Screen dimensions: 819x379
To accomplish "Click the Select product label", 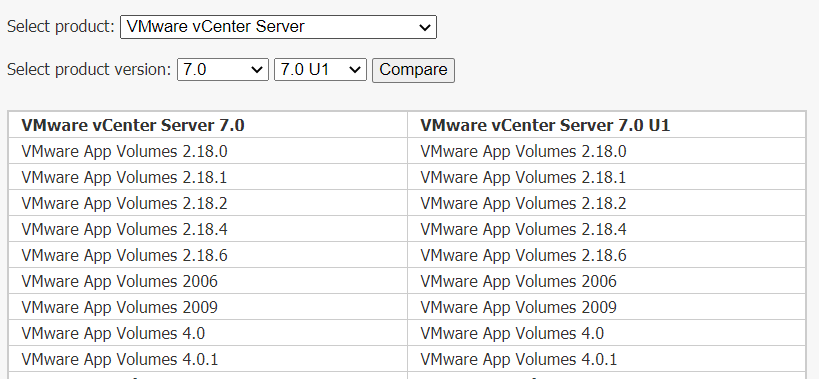I will pos(61,27).
